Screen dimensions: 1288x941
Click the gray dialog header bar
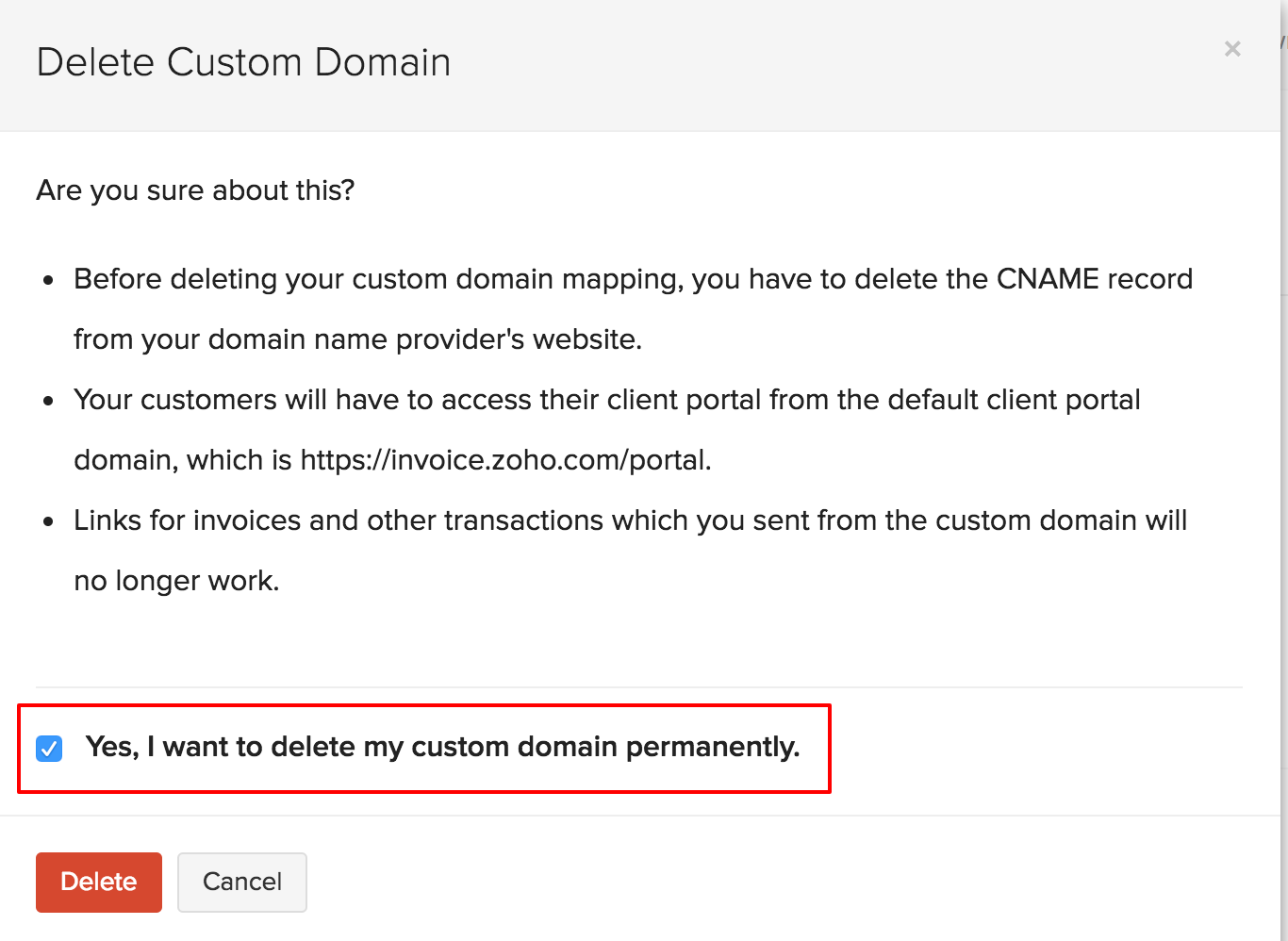[x=754, y=64]
